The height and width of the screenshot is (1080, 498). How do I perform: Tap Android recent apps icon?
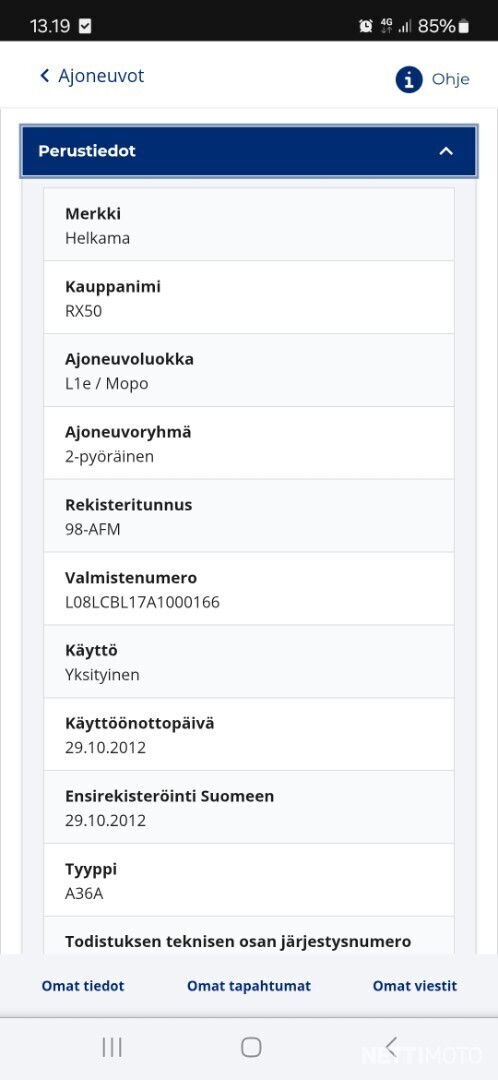112,1047
